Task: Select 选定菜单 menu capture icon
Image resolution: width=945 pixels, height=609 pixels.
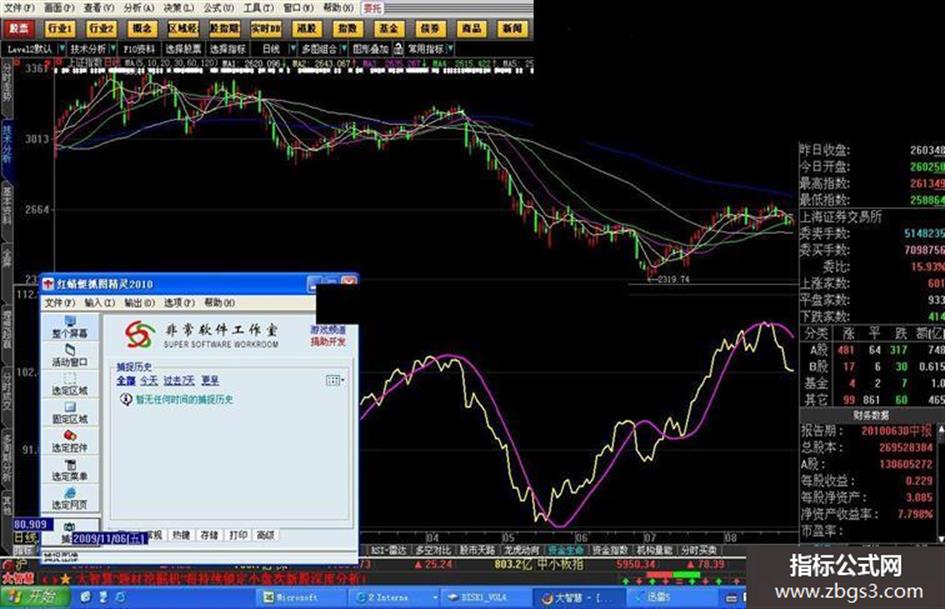Action: 70,470
